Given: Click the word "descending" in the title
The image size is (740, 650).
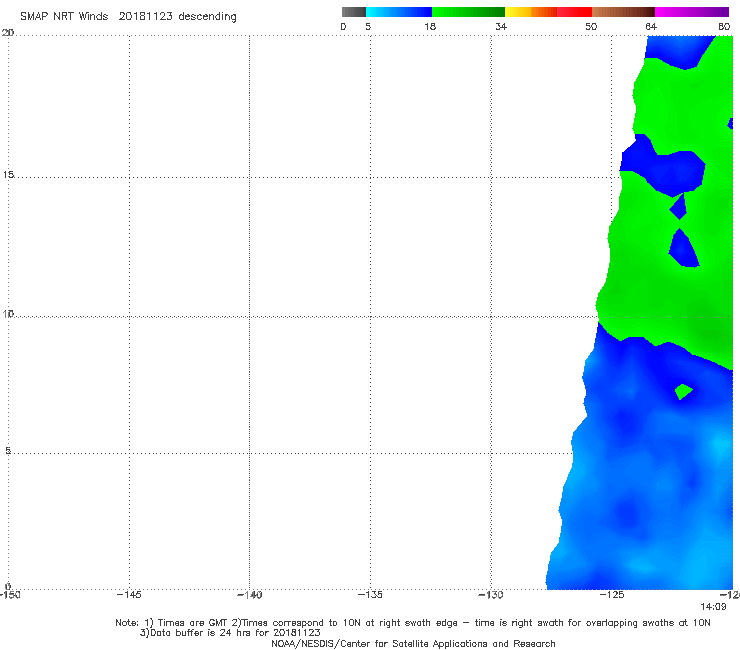Looking at the screenshot, I should point(207,17).
